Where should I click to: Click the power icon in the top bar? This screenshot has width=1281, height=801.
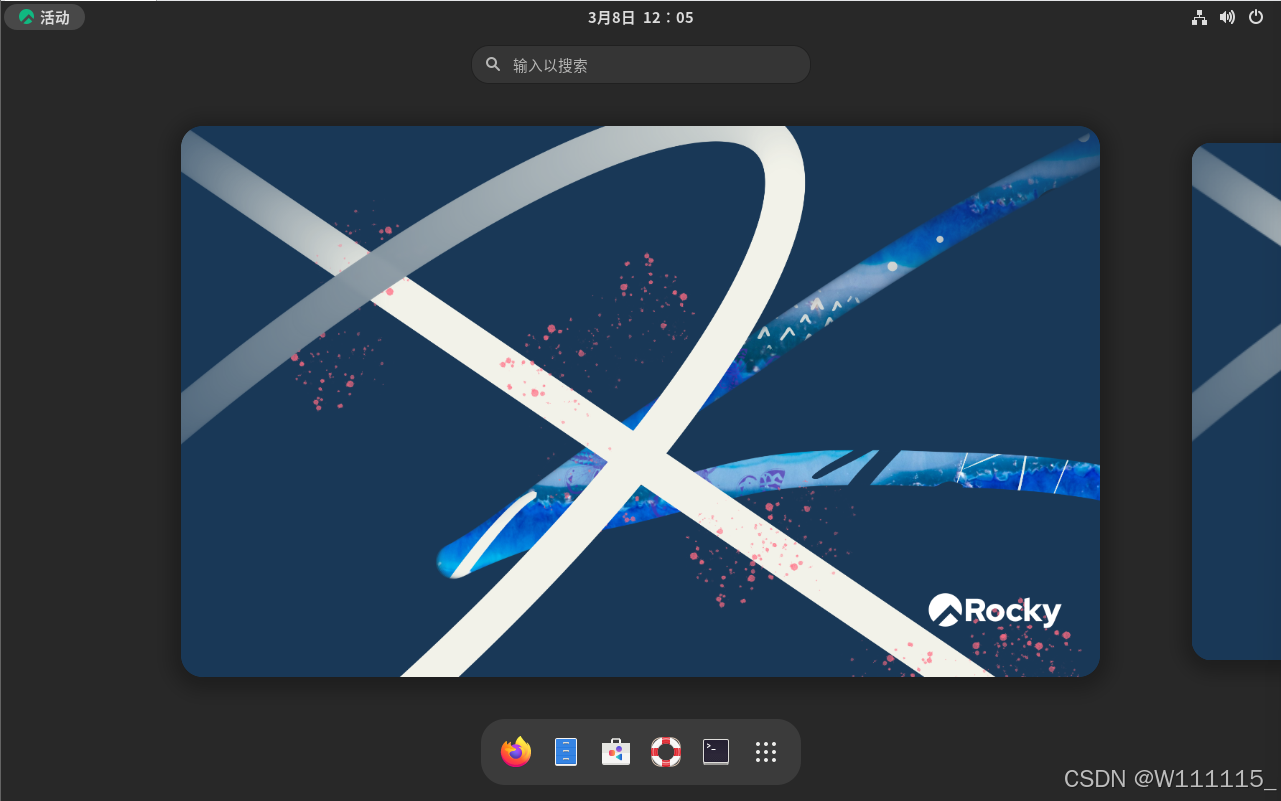(x=1256, y=17)
